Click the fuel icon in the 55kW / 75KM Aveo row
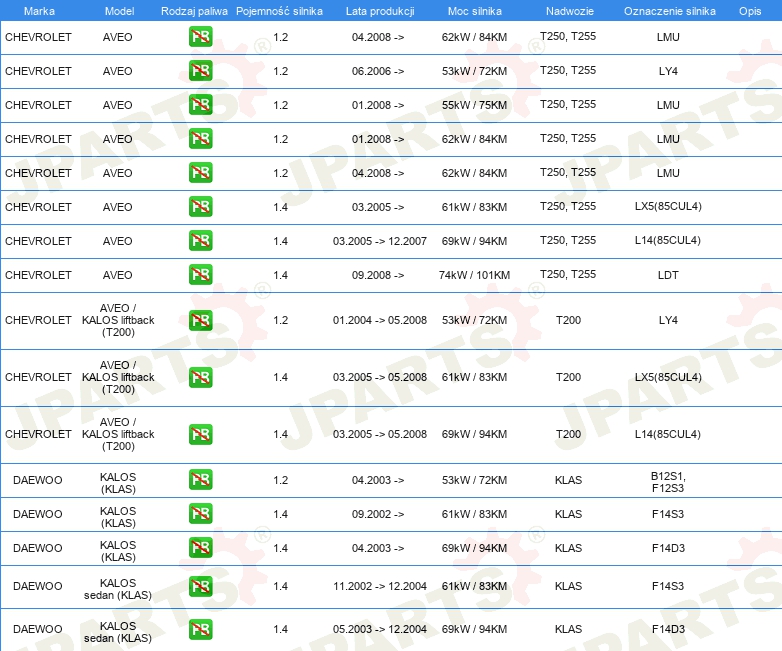Viewport: 782px width, 651px height. (x=200, y=105)
